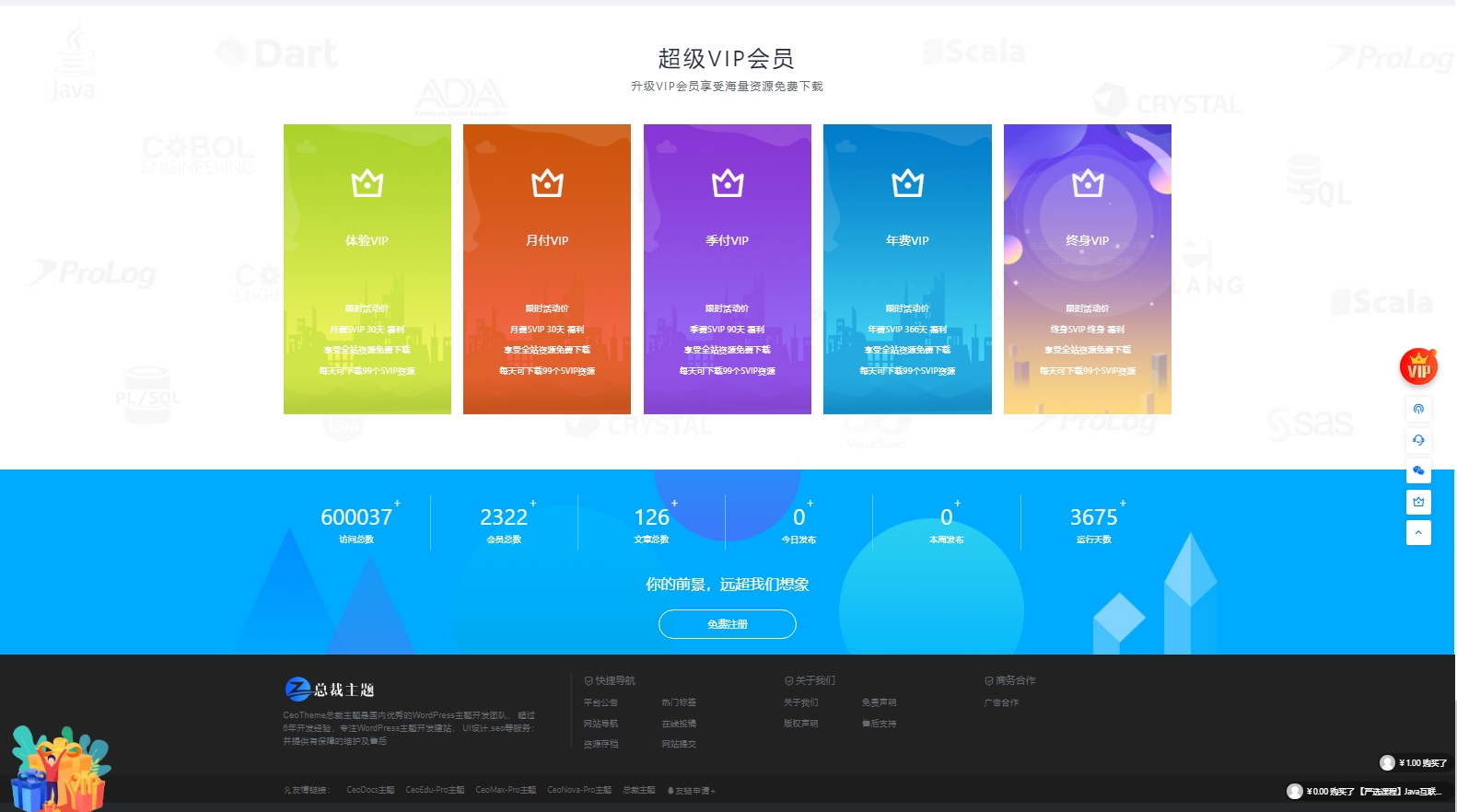Click the 超级VIP会员 heading
This screenshot has width=1457, height=812.
[x=727, y=58]
